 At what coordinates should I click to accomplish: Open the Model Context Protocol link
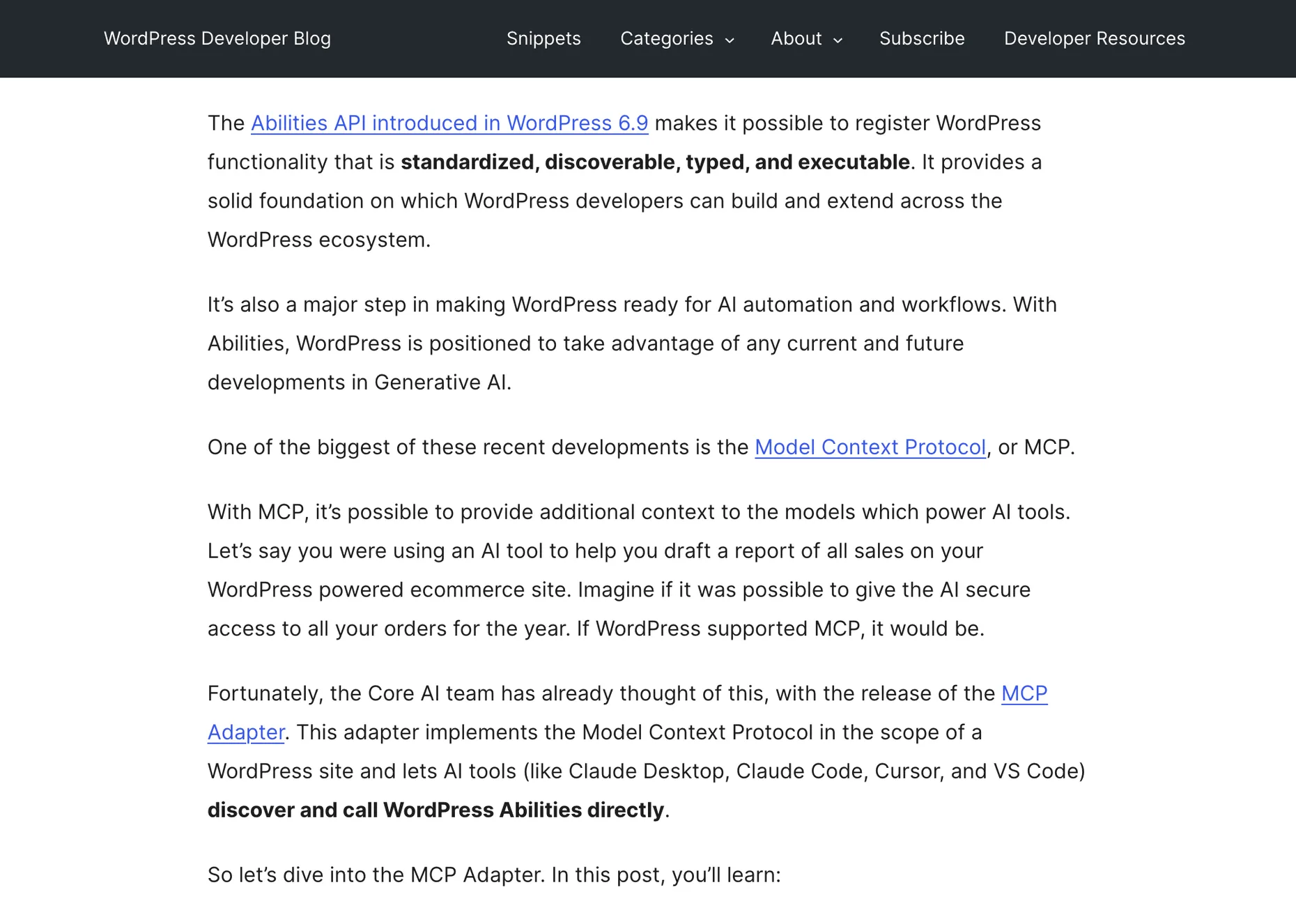point(870,447)
